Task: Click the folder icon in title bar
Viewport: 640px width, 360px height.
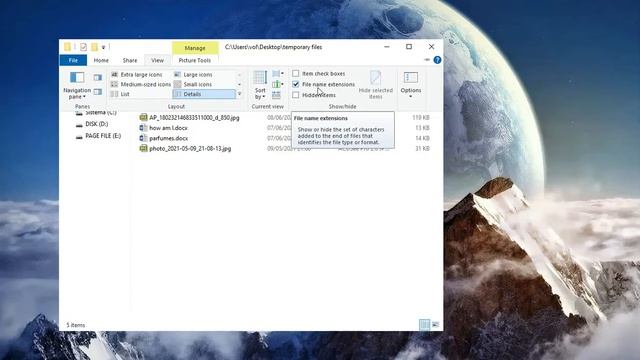Action: [67, 47]
